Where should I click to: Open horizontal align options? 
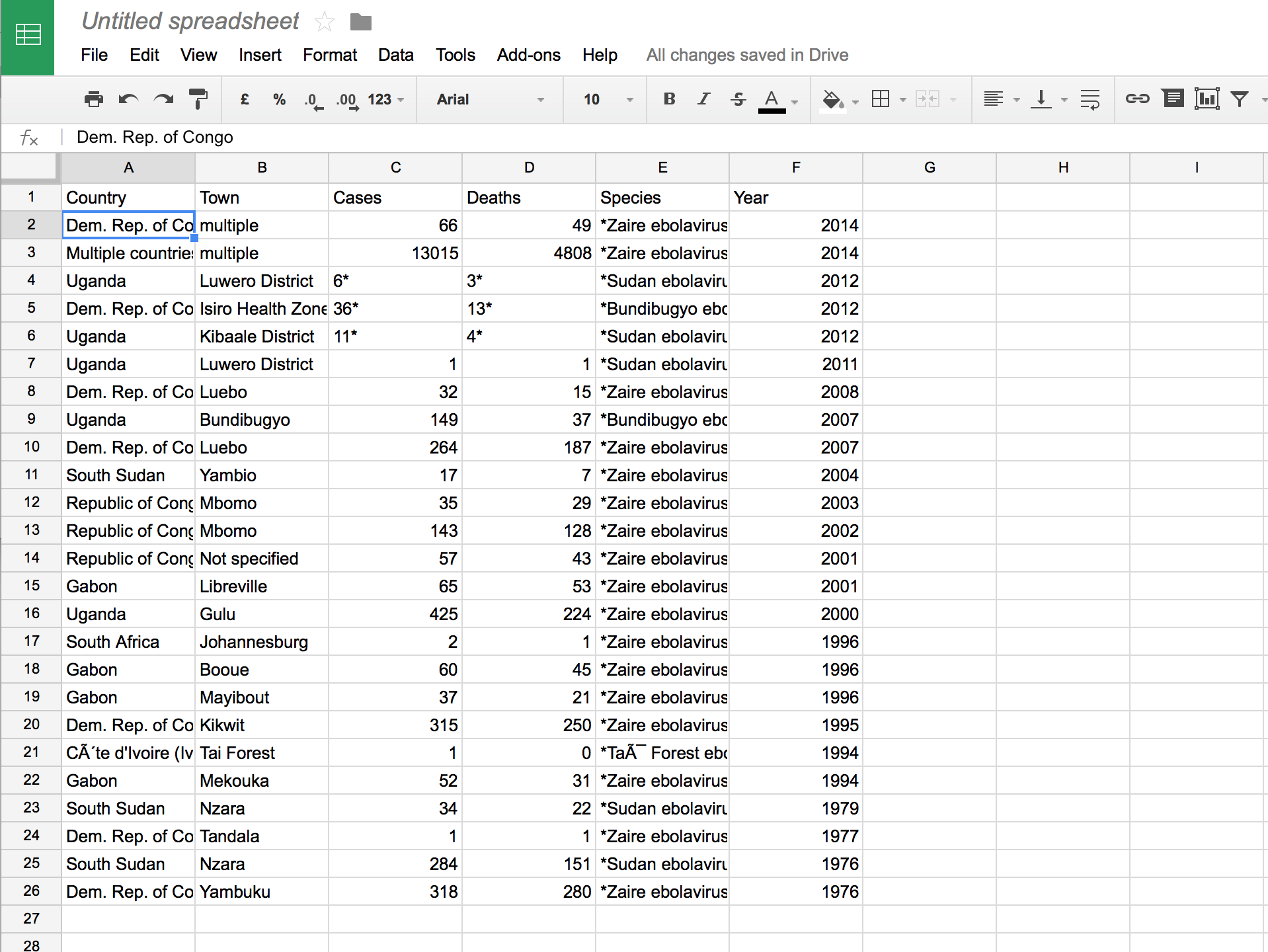tap(993, 99)
